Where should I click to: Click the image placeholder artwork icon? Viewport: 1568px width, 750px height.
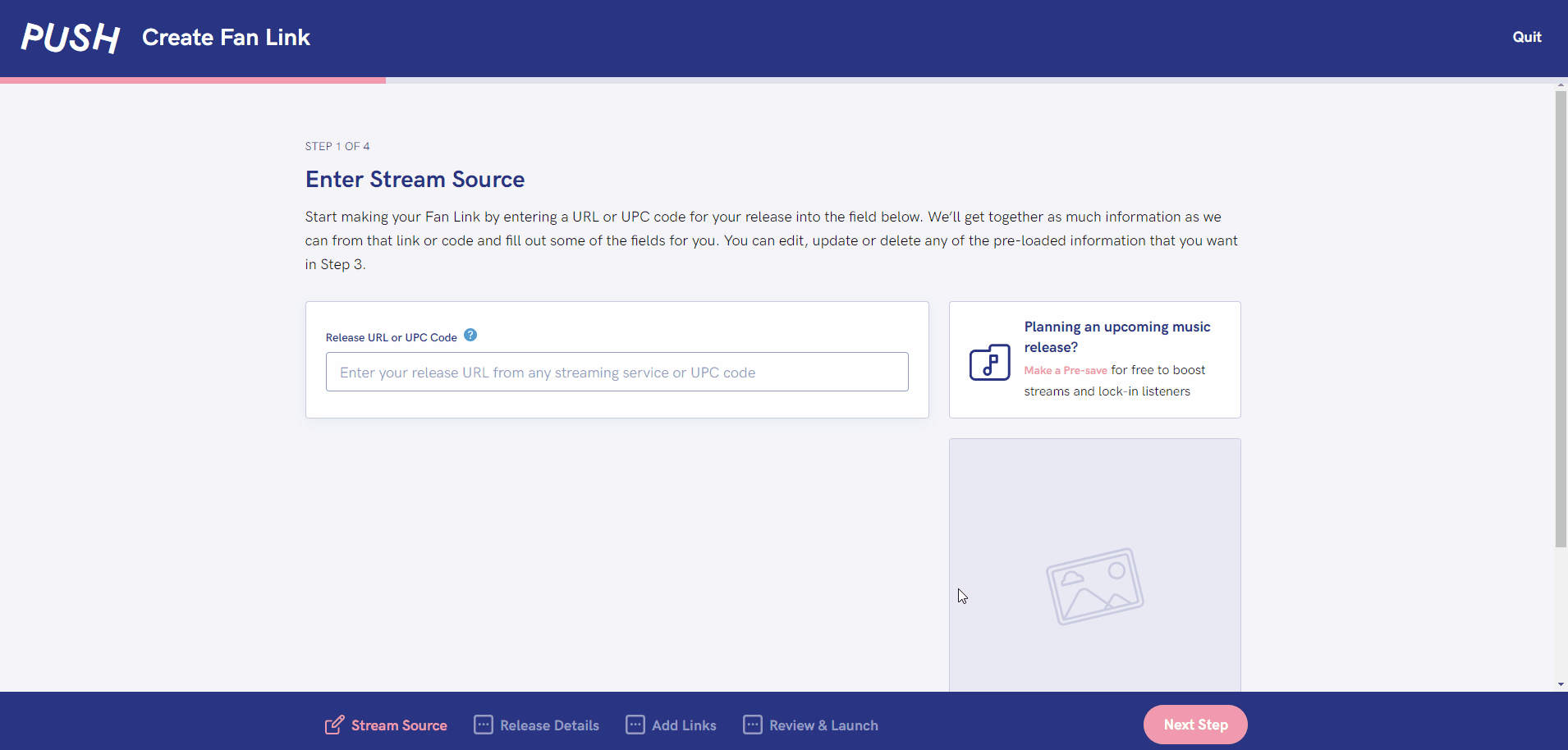pos(1095,584)
